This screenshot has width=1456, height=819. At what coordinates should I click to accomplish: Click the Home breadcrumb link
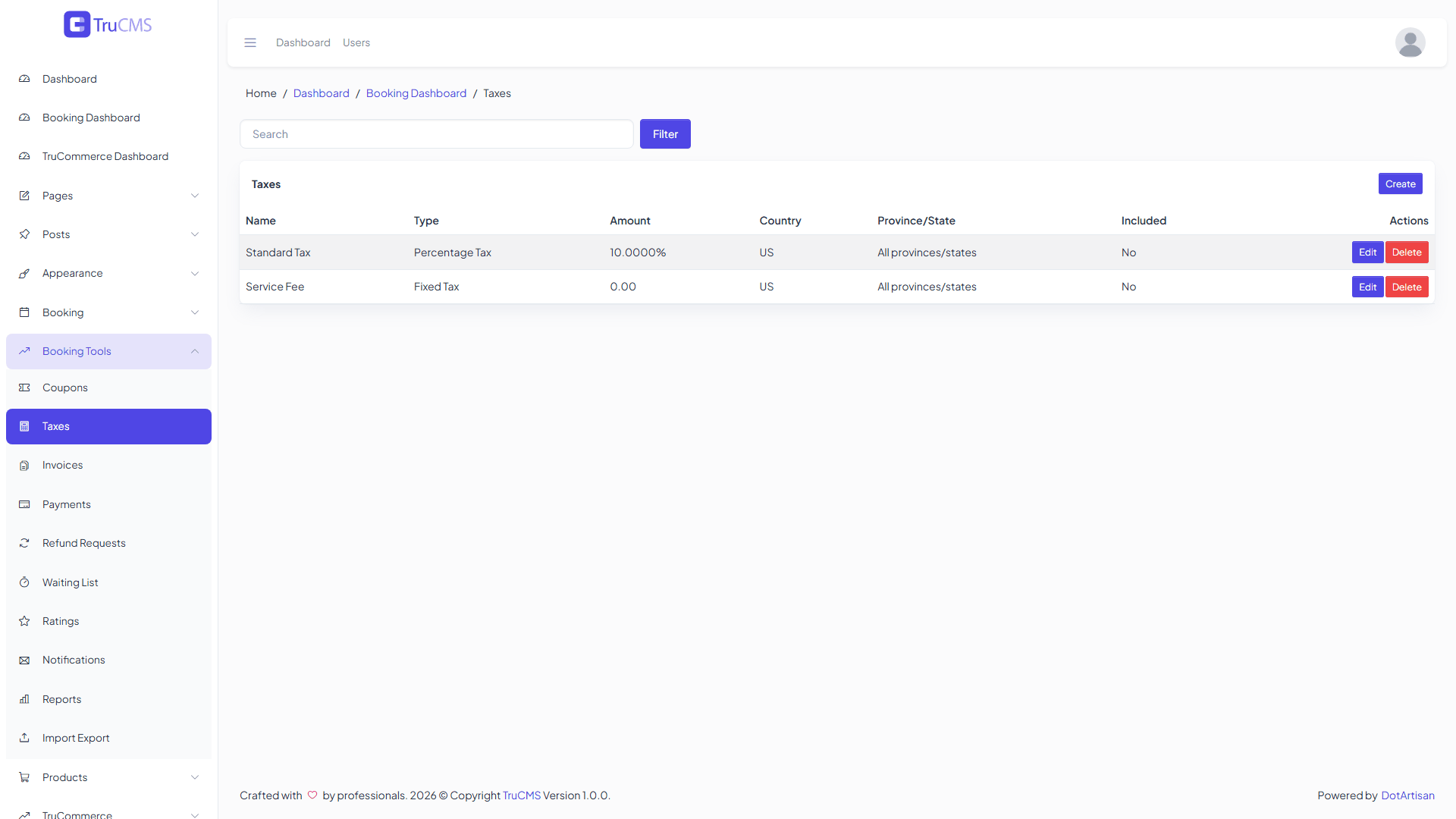261,93
